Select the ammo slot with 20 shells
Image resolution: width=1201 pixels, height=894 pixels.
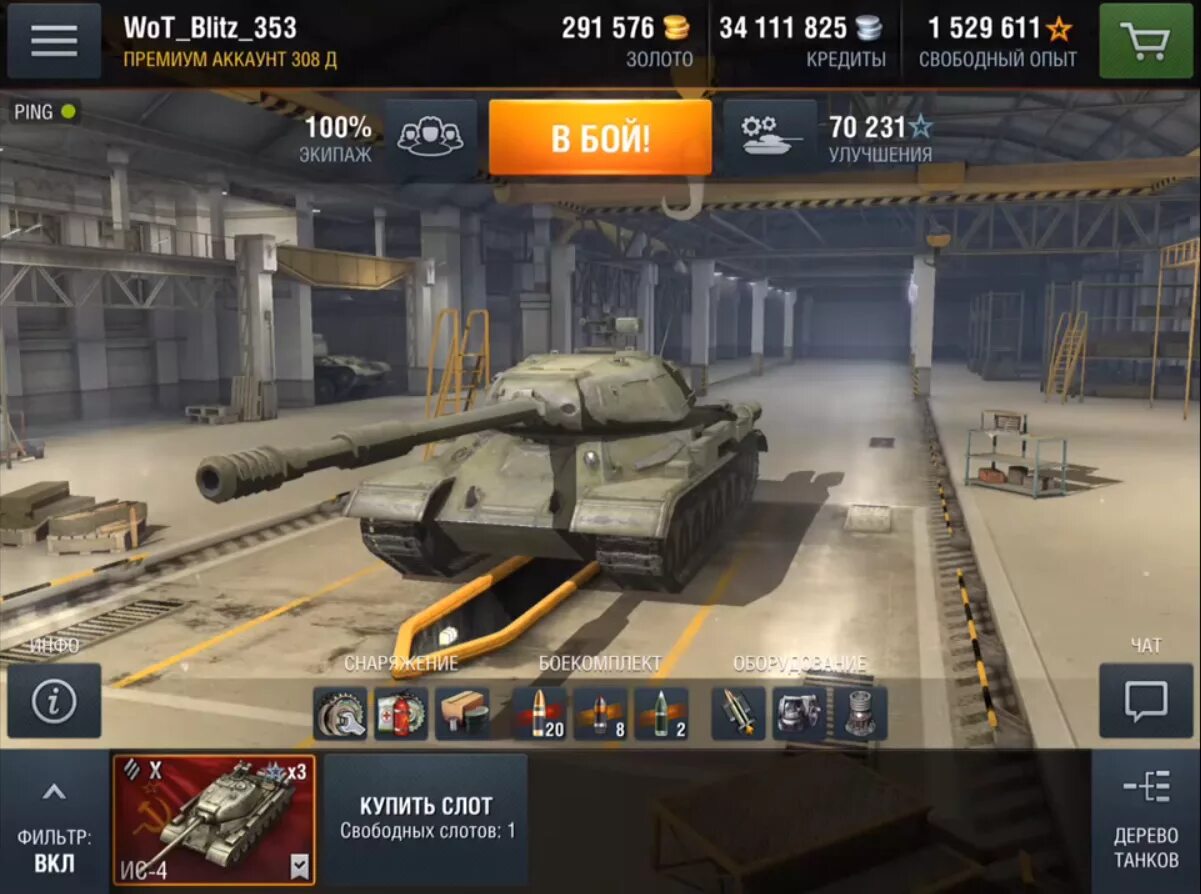tap(540, 713)
